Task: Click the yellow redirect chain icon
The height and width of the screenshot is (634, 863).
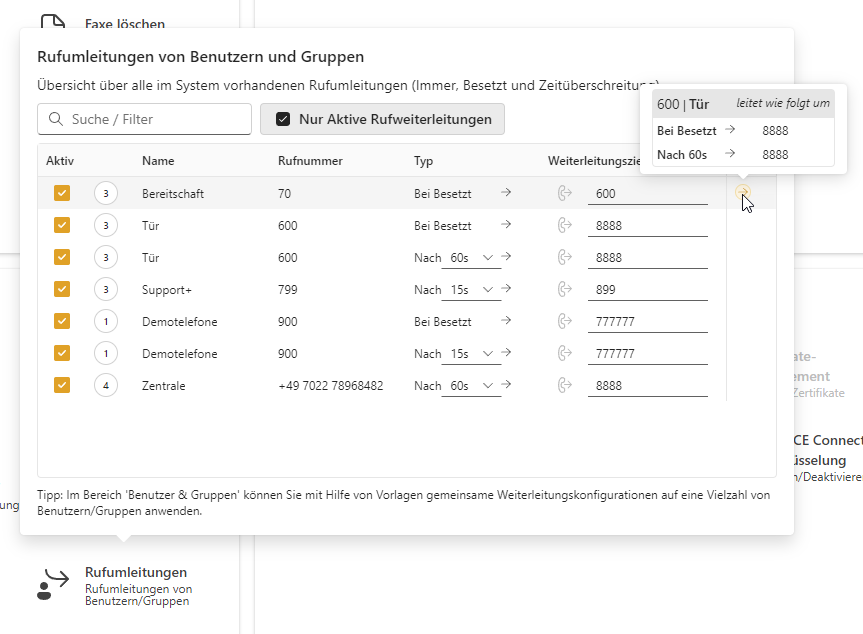Action: point(742,192)
